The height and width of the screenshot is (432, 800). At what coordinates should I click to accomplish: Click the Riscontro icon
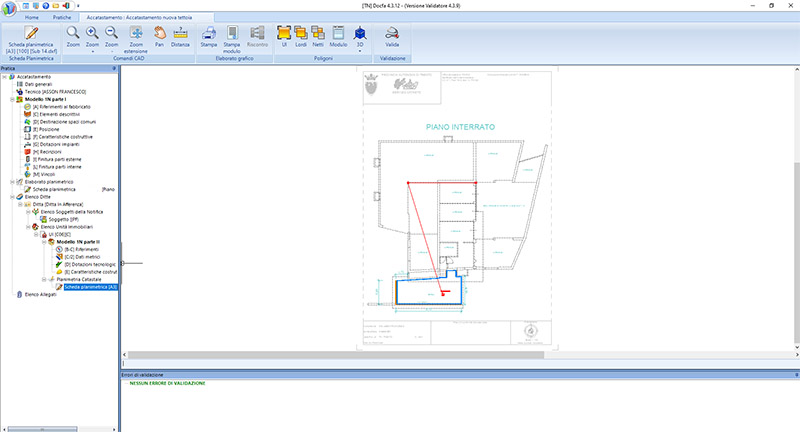[x=257, y=36]
